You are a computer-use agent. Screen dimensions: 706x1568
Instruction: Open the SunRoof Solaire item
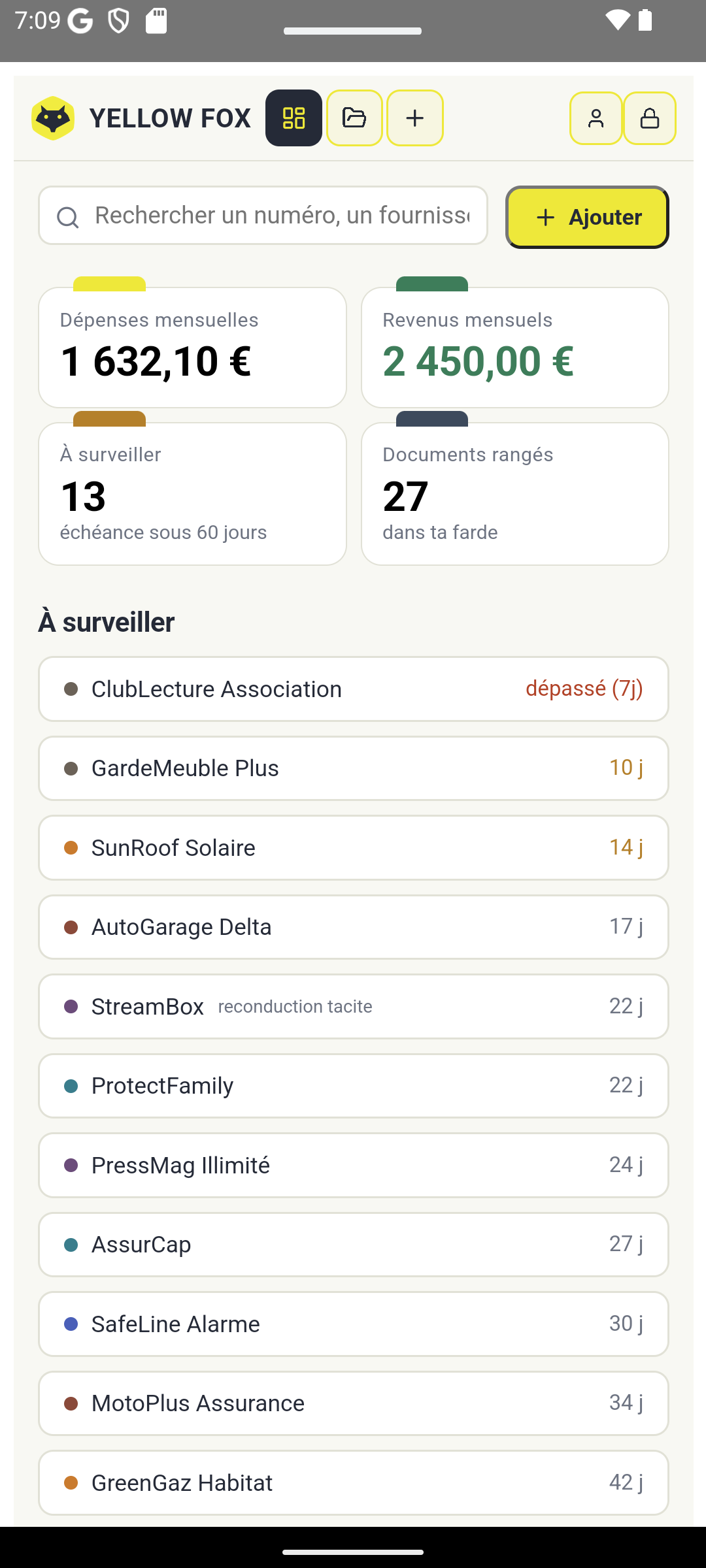(354, 848)
